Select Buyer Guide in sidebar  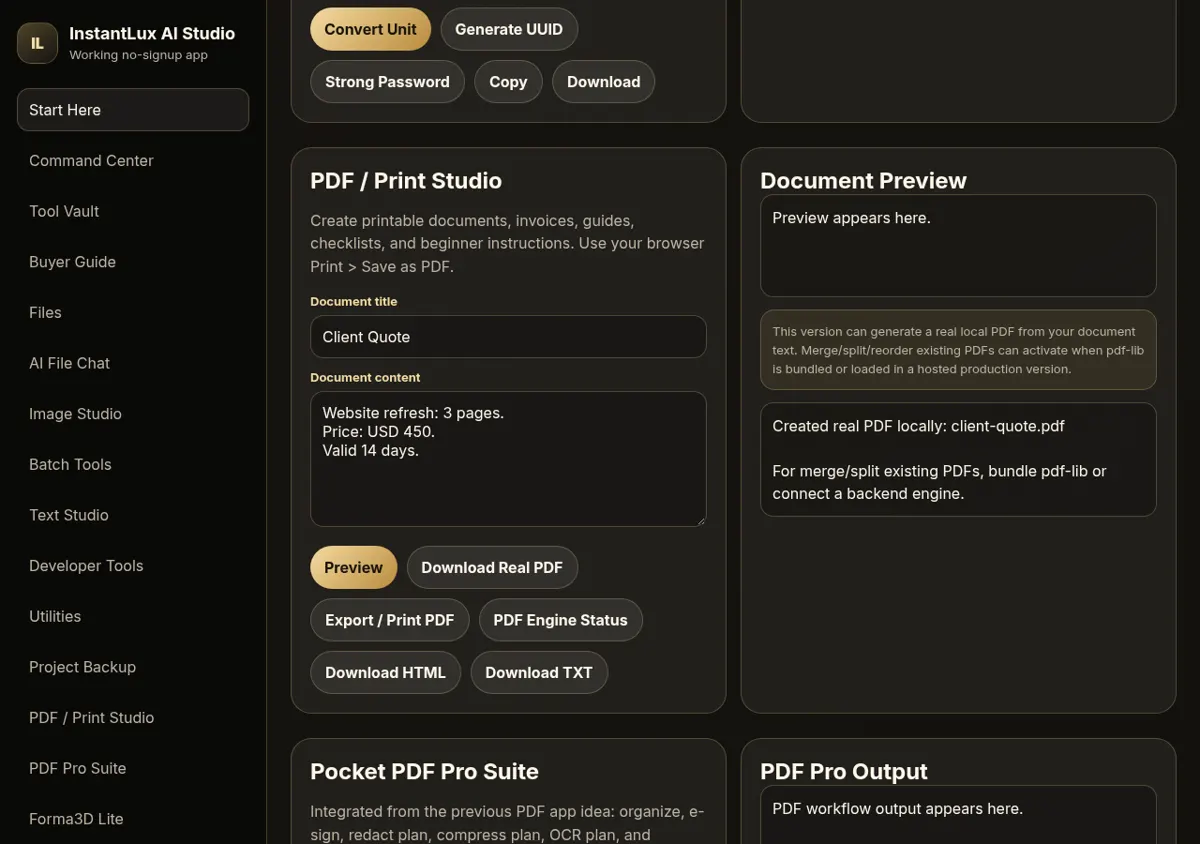133,262
